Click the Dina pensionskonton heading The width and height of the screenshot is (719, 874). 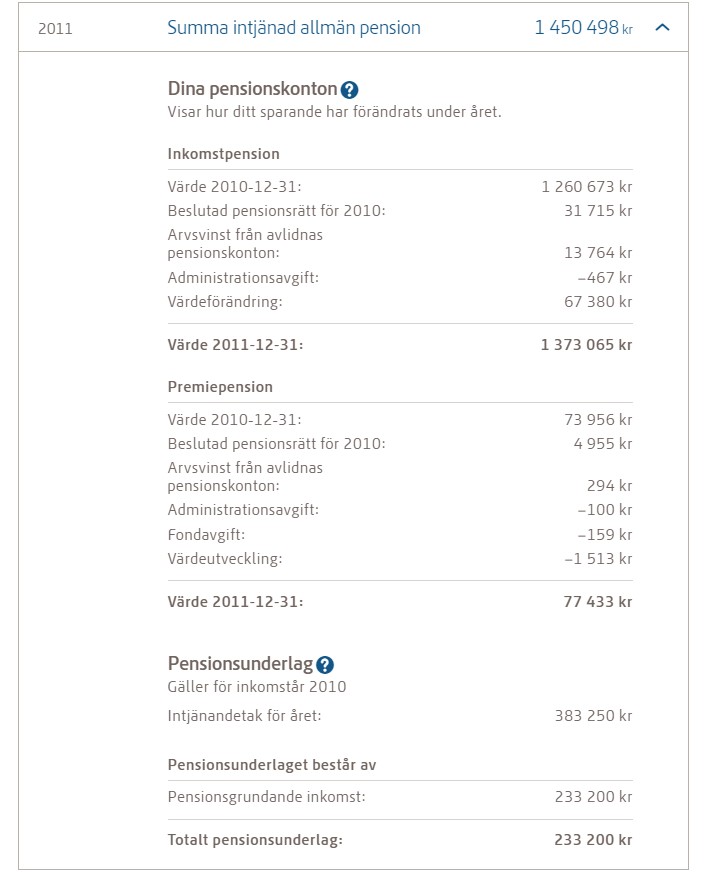[252, 89]
